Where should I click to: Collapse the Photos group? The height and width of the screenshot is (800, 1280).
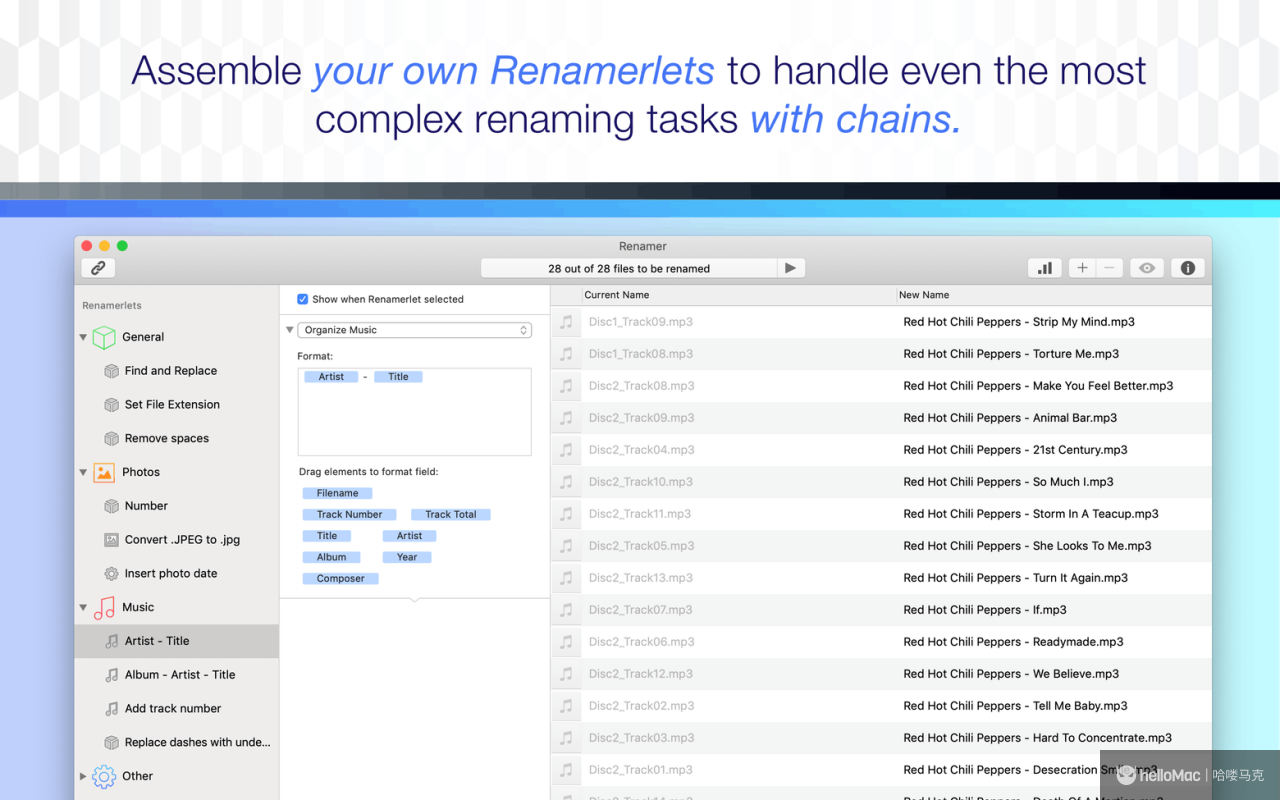(83, 473)
